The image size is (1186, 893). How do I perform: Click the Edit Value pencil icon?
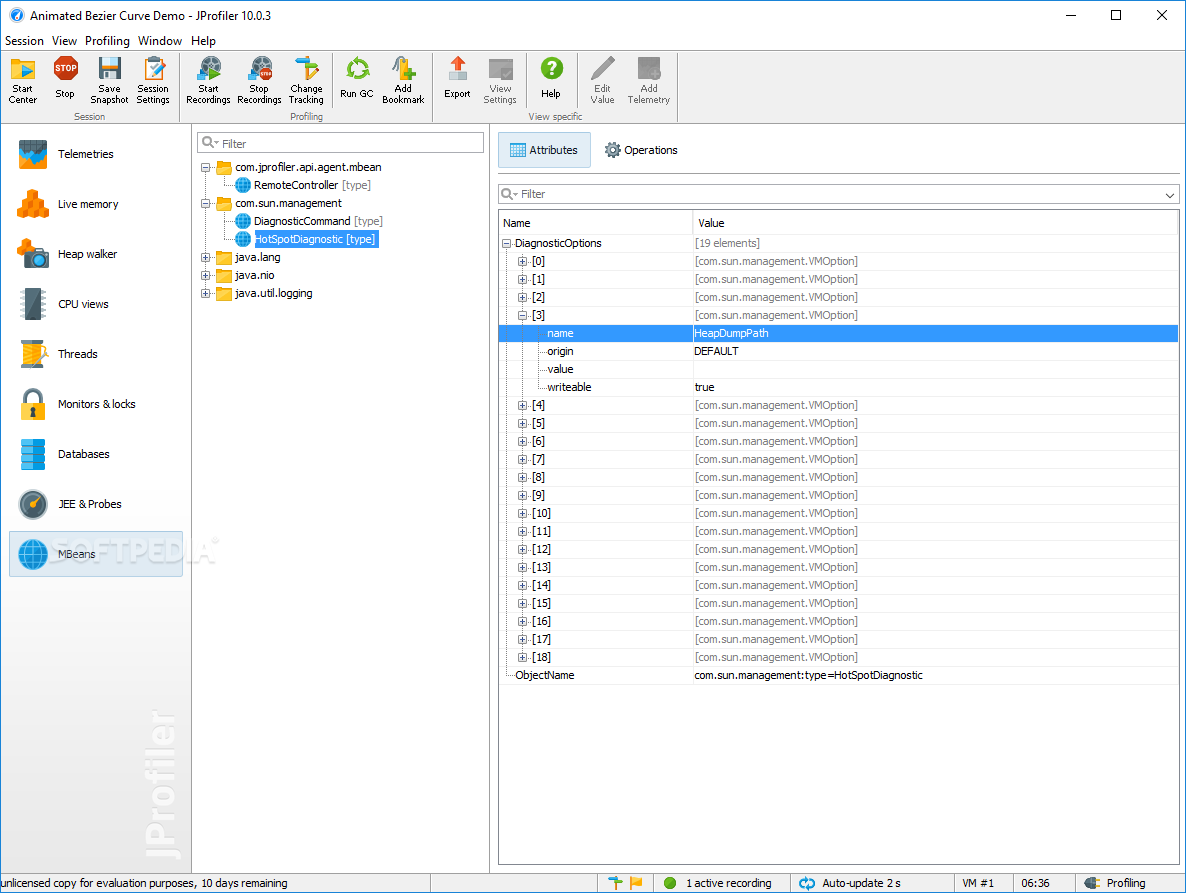click(x=603, y=69)
